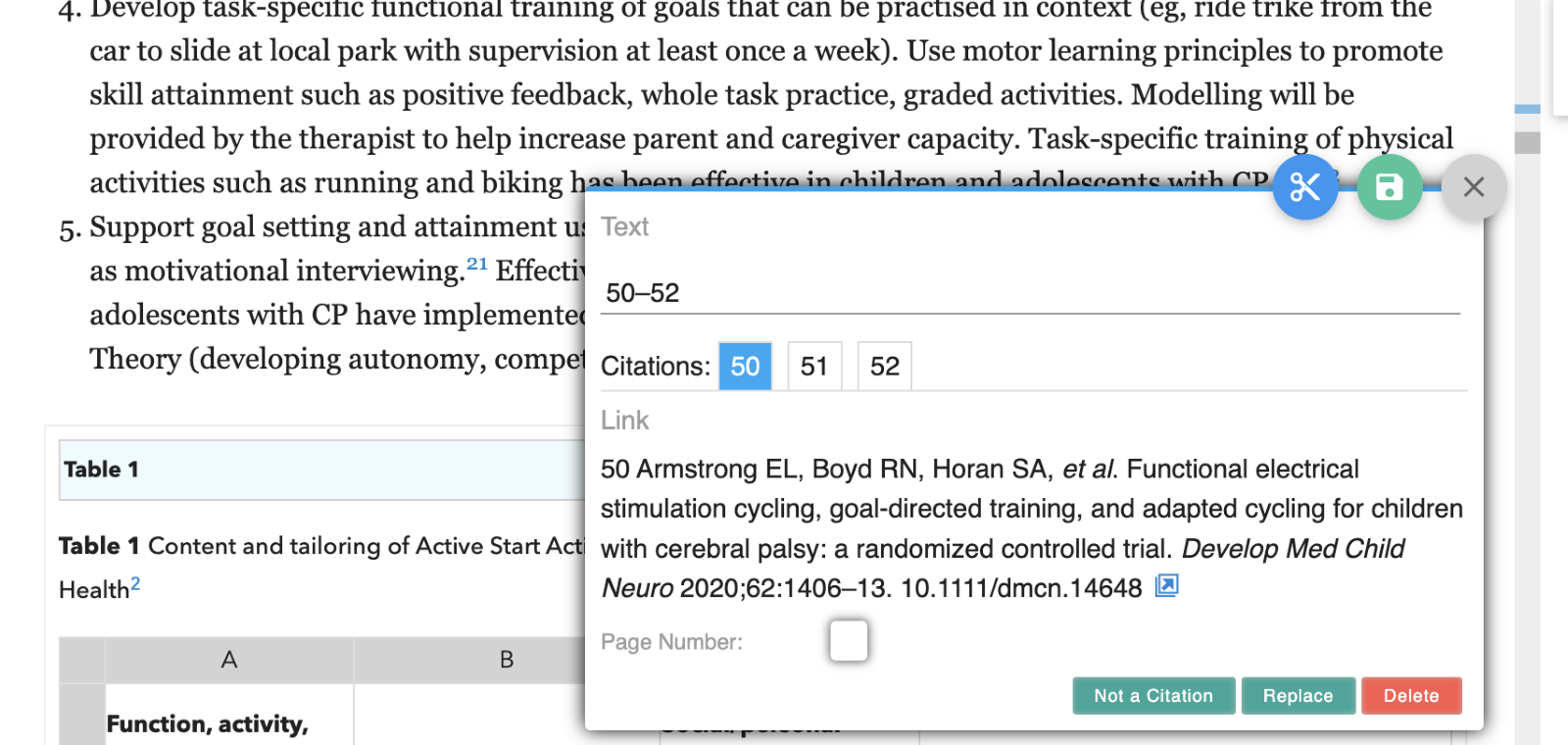Select column A header in table
The image size is (1568, 745).
point(229,660)
